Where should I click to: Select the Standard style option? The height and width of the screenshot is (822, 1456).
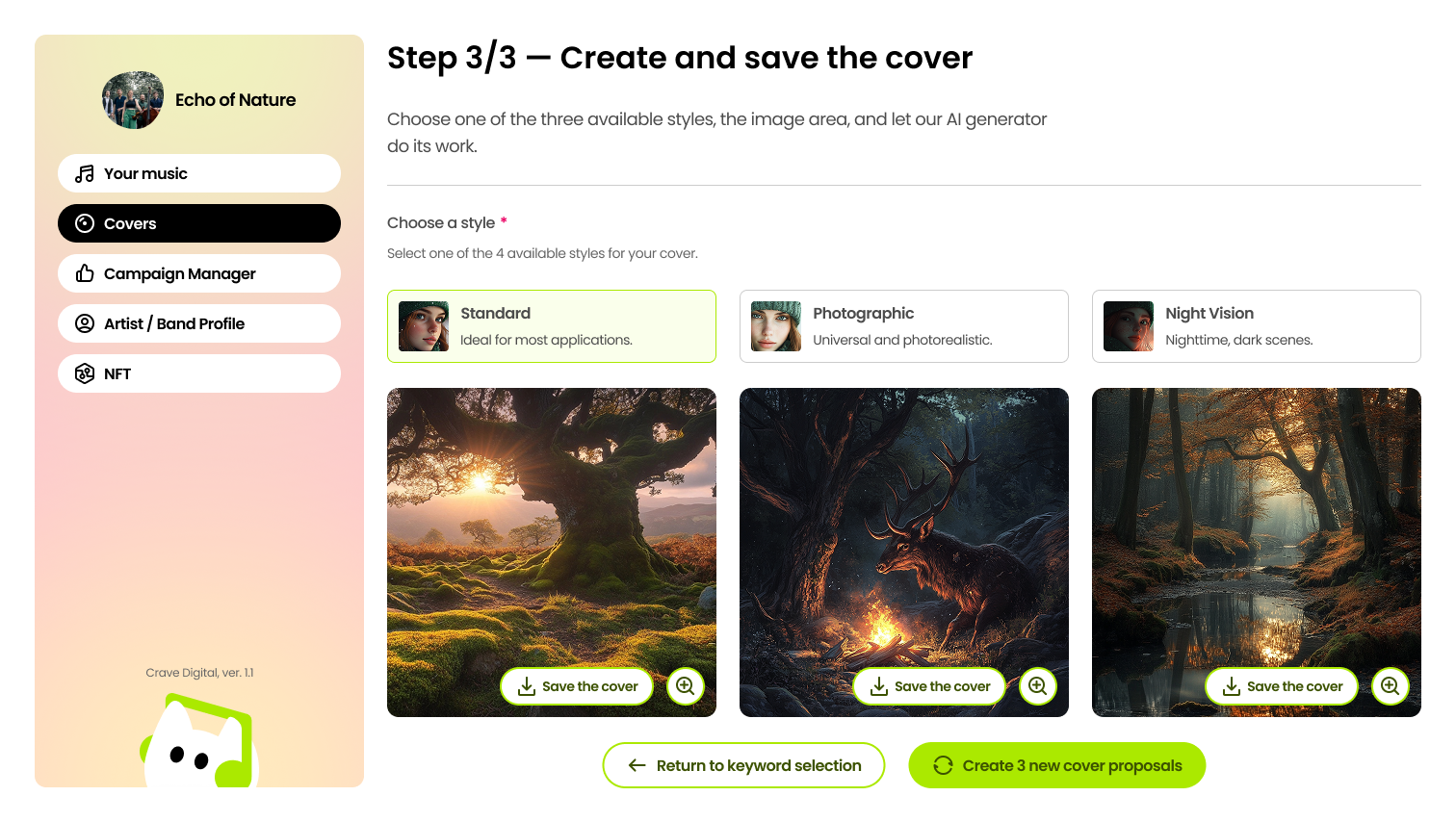552,326
